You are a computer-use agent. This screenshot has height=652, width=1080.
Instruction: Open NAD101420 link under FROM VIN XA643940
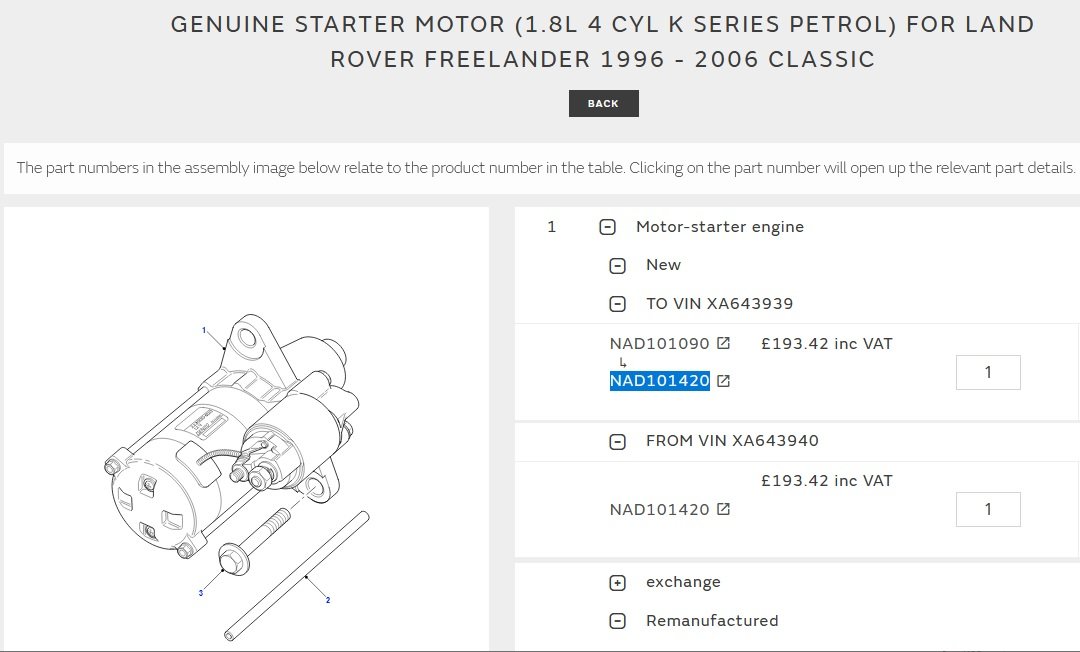659,510
